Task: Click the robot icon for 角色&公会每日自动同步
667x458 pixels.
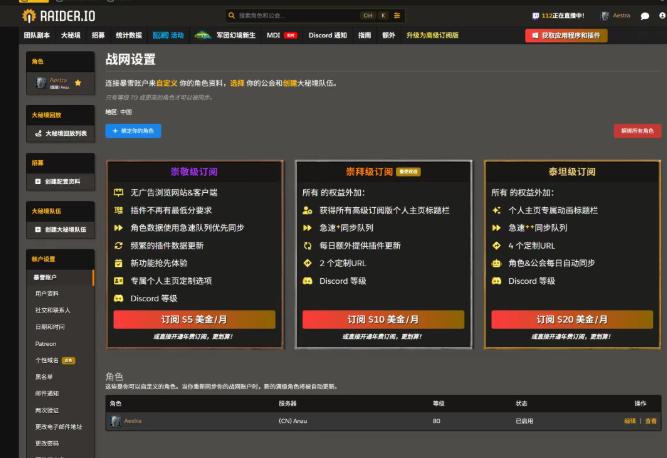Action: pyautogui.click(x=496, y=264)
